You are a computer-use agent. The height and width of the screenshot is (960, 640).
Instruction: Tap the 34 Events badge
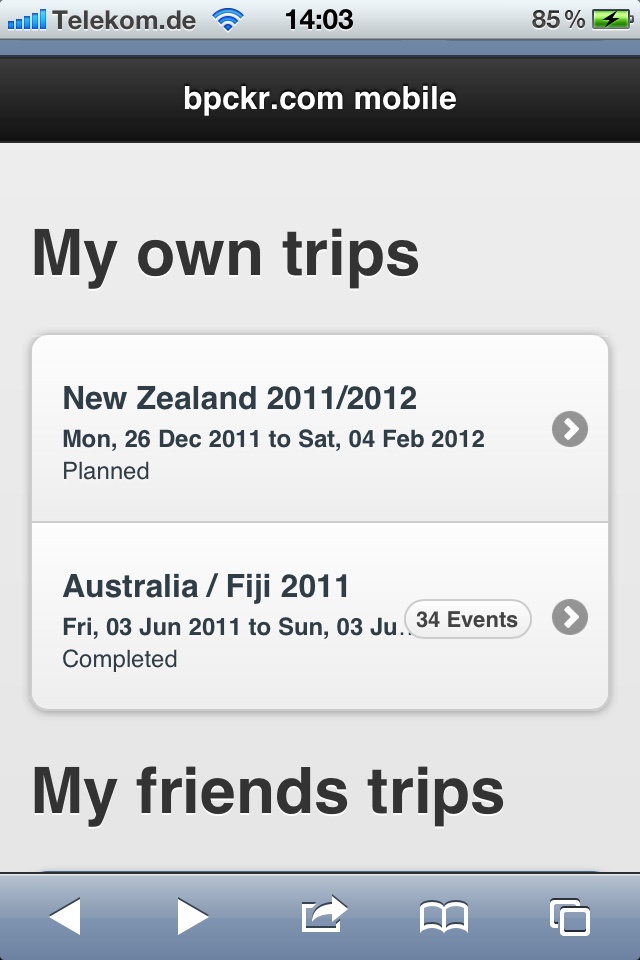[x=466, y=619]
